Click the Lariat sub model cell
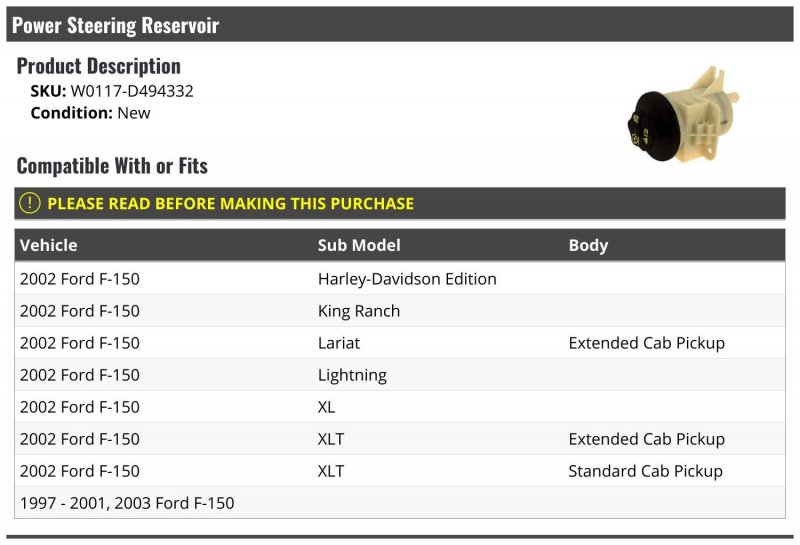Viewport: 800px width, 545px height. pyautogui.click(x=339, y=343)
